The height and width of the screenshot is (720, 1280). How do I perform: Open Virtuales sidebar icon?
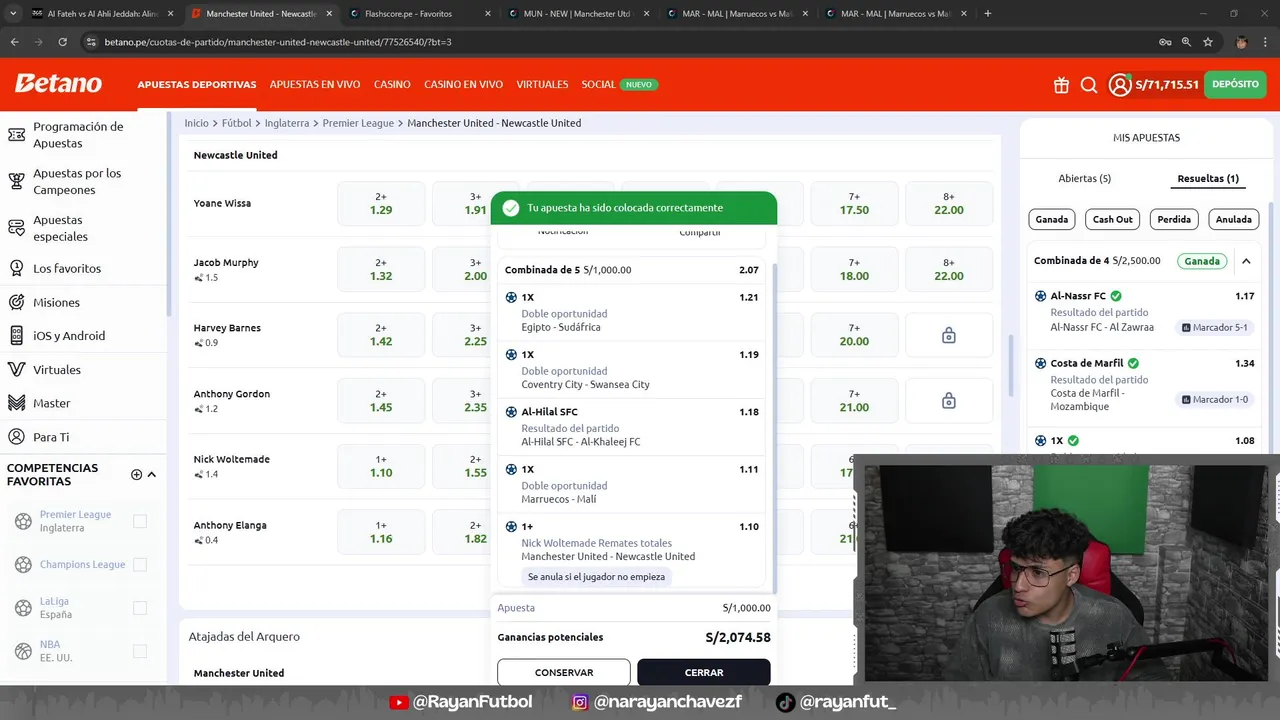pos(16,369)
